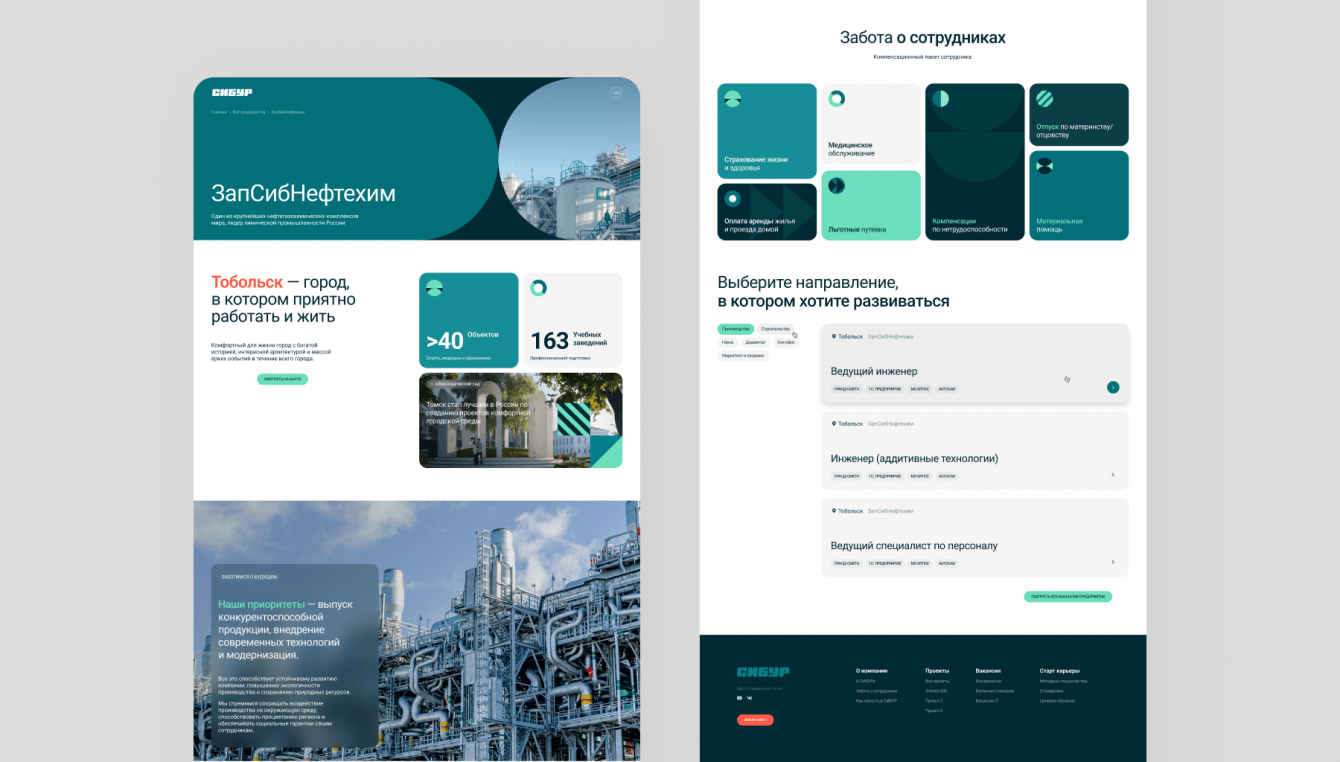
Task: Click the icon on the >40 Объектов card
Action: point(434,288)
